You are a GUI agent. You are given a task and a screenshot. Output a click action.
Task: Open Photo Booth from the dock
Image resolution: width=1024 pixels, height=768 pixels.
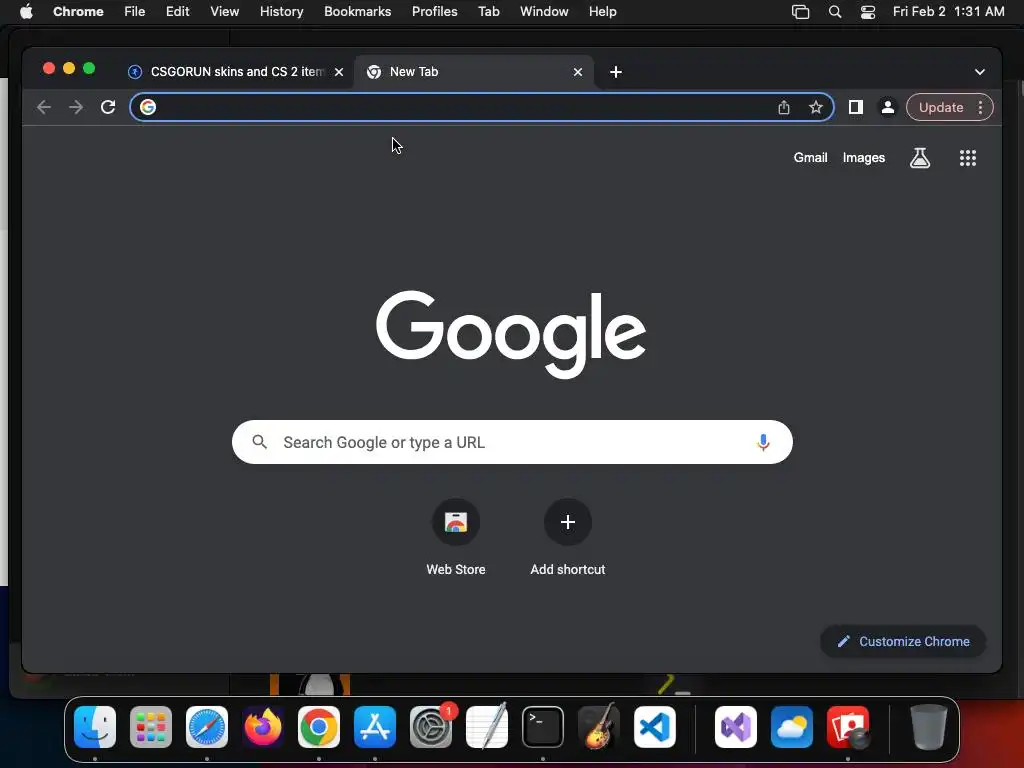pyautogui.click(x=848, y=727)
